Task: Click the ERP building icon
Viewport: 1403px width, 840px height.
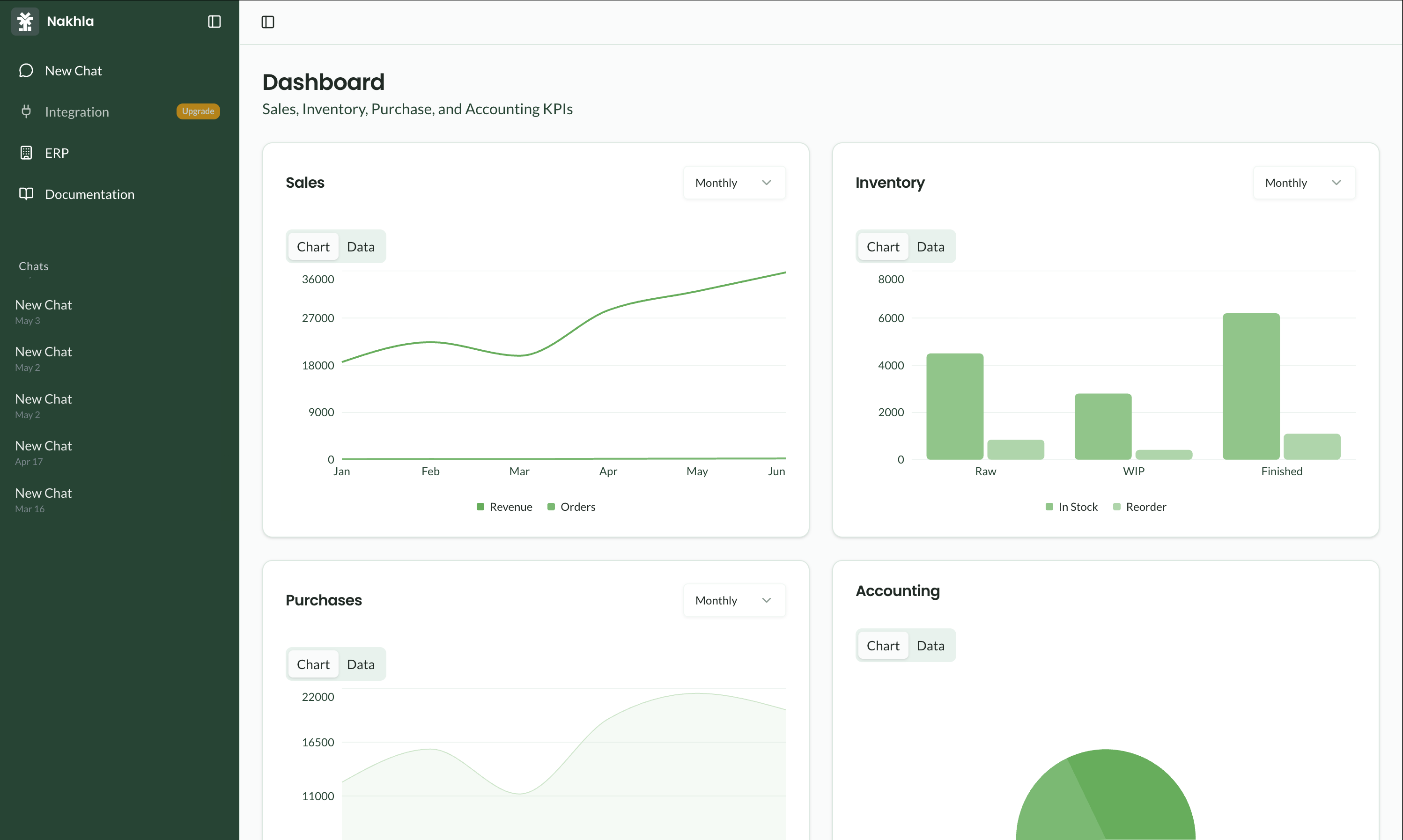Action: pyautogui.click(x=26, y=153)
